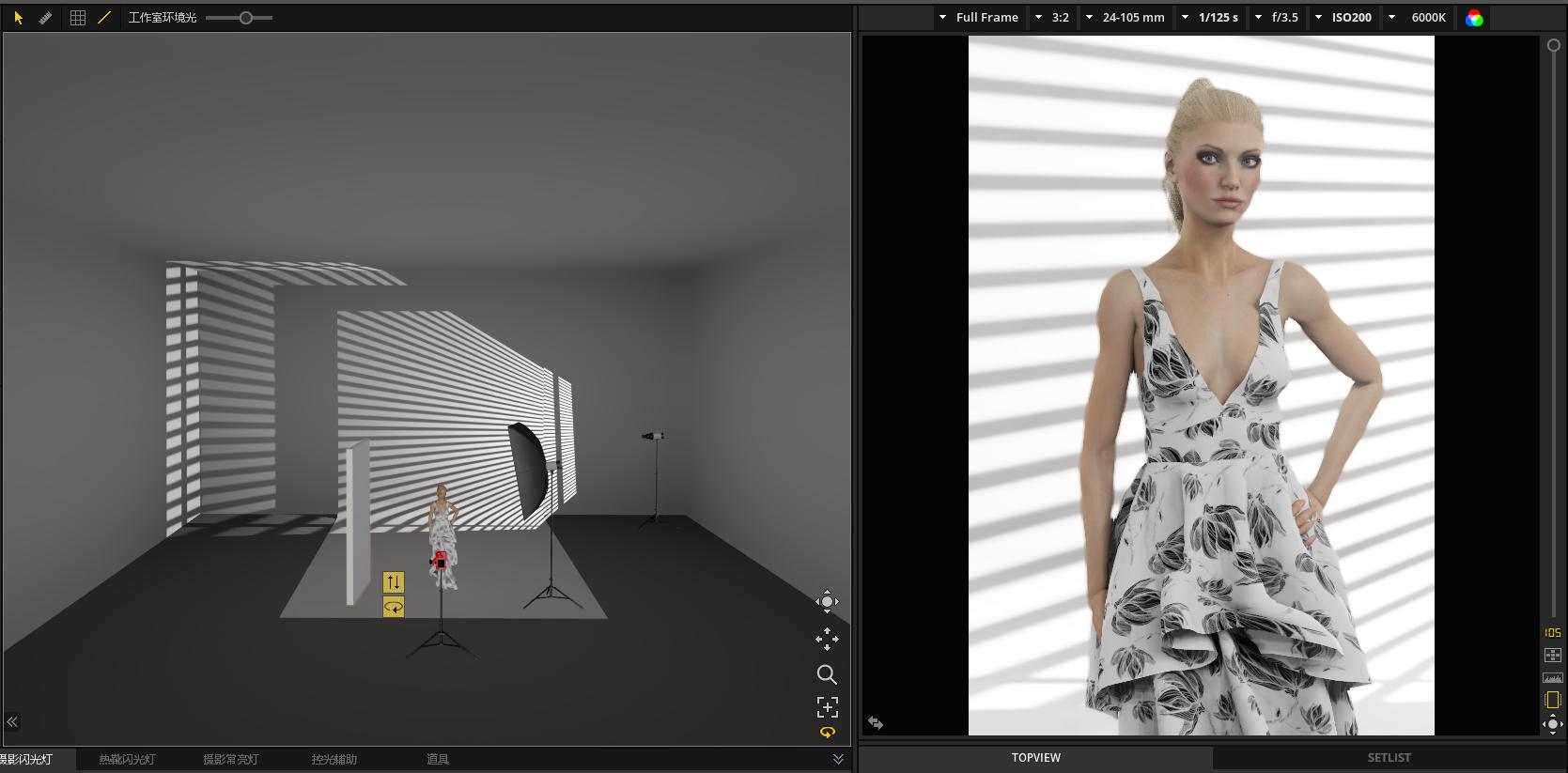Select the arrow pointer tool

coord(18,17)
